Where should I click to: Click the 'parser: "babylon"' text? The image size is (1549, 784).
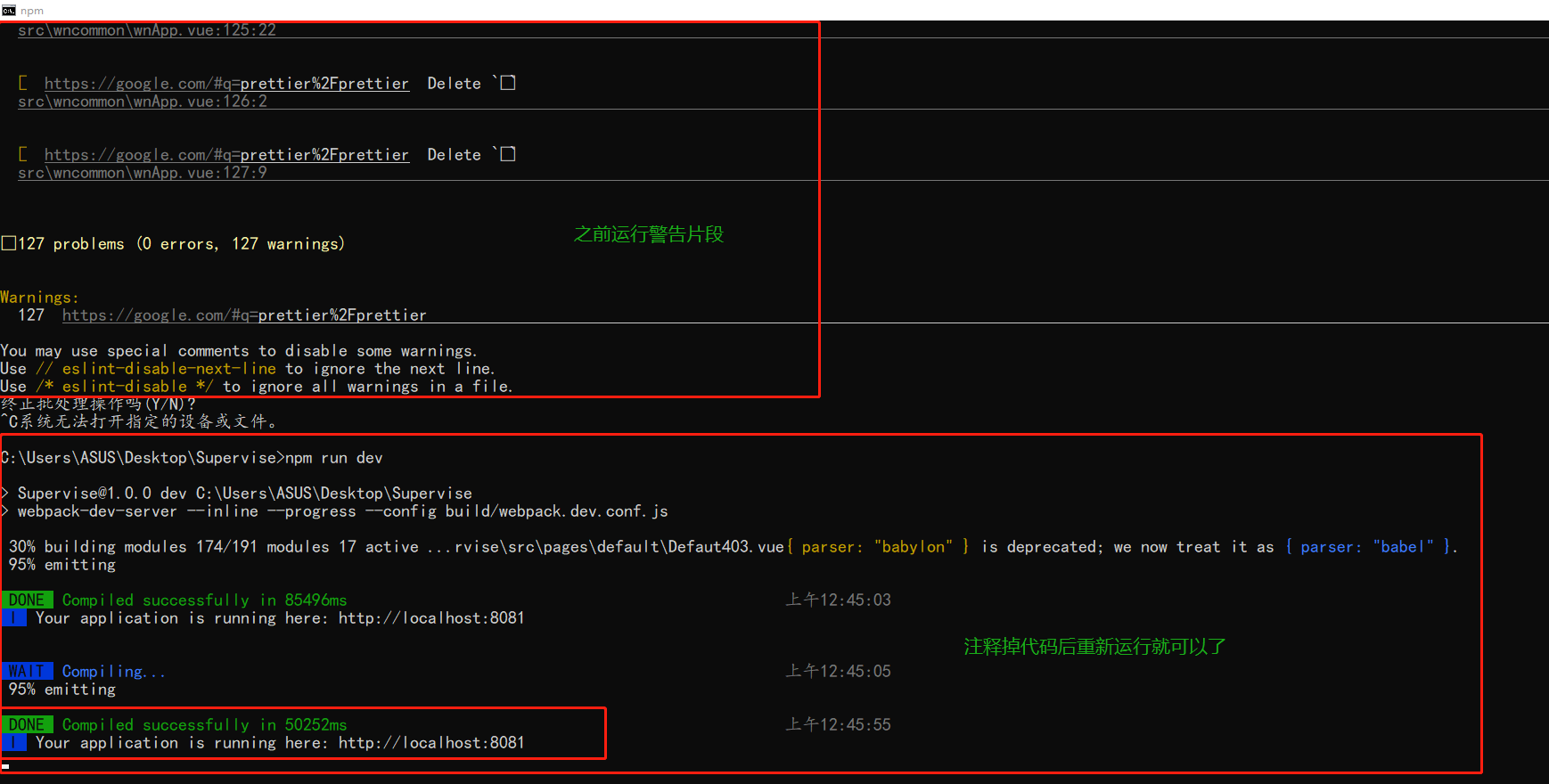[x=877, y=547]
